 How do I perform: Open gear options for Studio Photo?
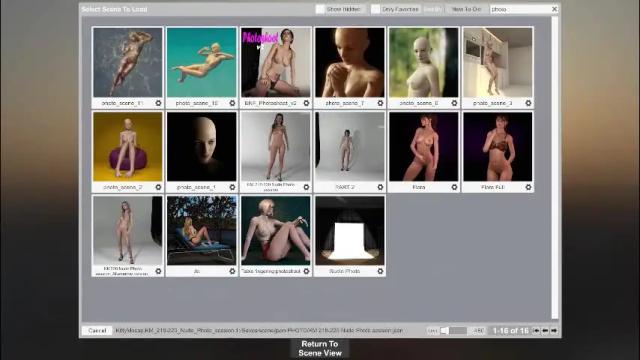point(380,271)
